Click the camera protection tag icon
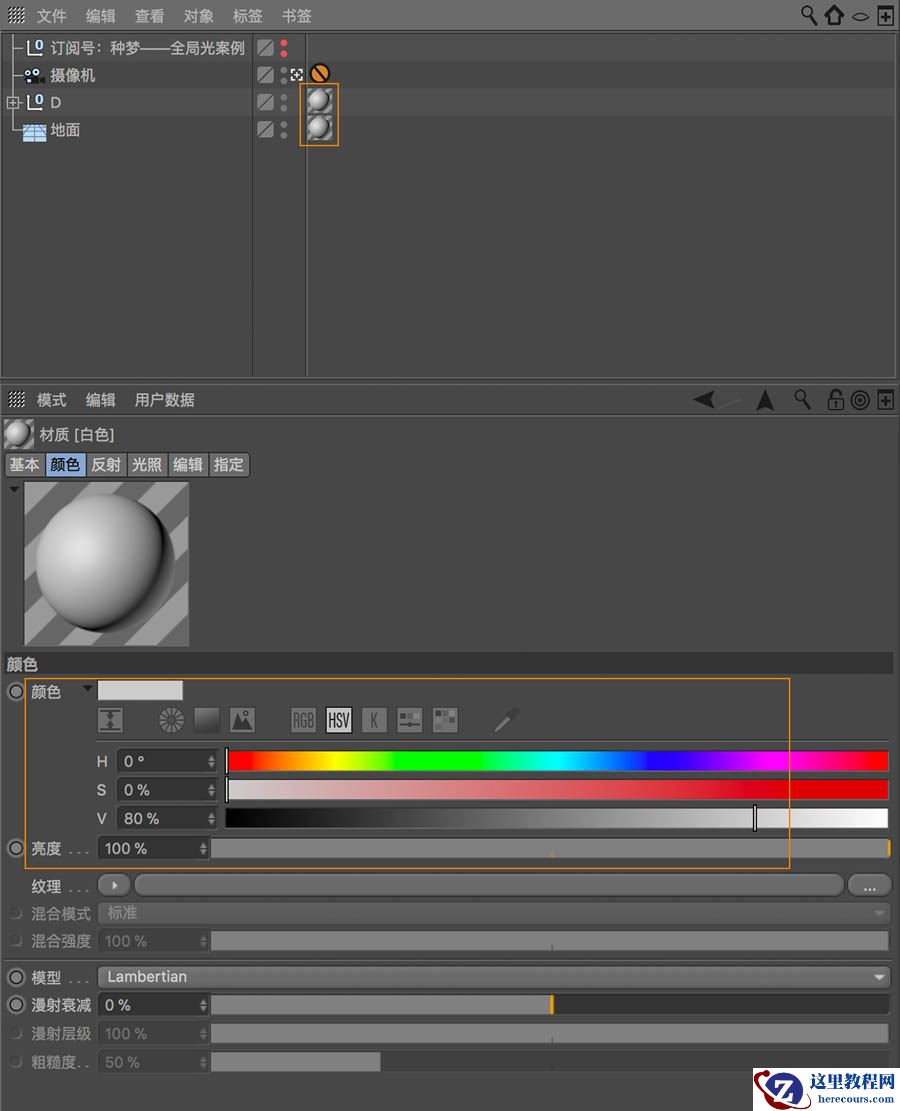Viewport: 900px width, 1111px height. 319,73
